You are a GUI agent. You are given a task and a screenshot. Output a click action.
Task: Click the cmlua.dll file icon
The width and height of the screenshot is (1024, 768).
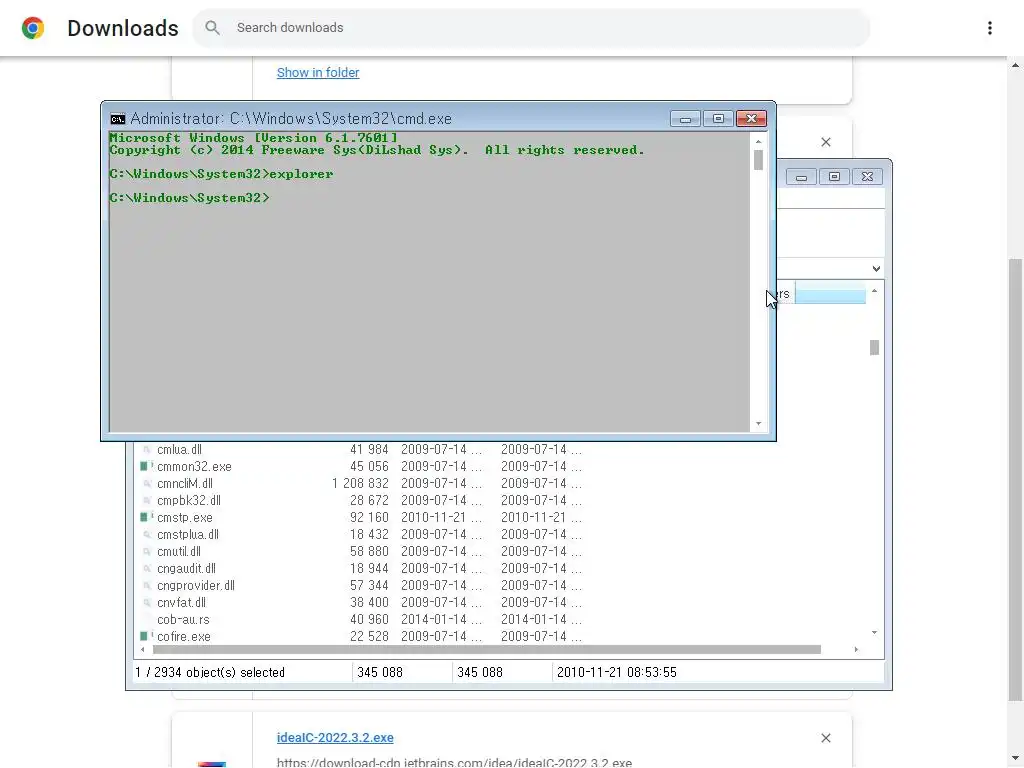coord(147,449)
